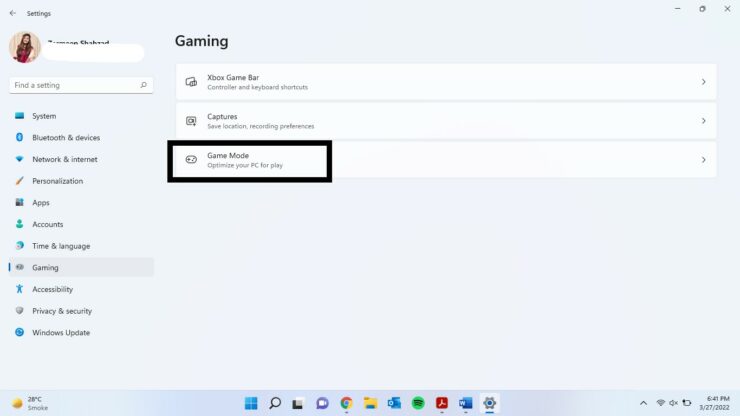The image size is (740, 416).
Task: Open Microsoft Word taskbar icon
Action: (x=465, y=403)
